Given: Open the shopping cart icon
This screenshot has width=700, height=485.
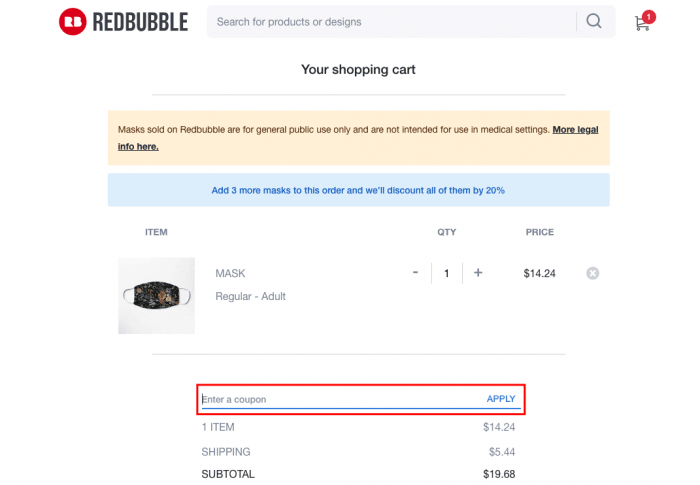Looking at the screenshot, I should coord(642,23).
